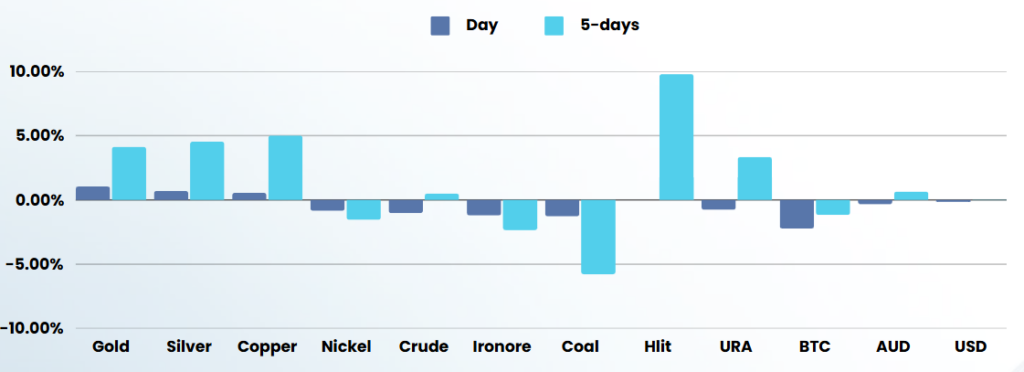Click the BTC Day bar
Screen dimensions: 1024x372
click(x=797, y=214)
